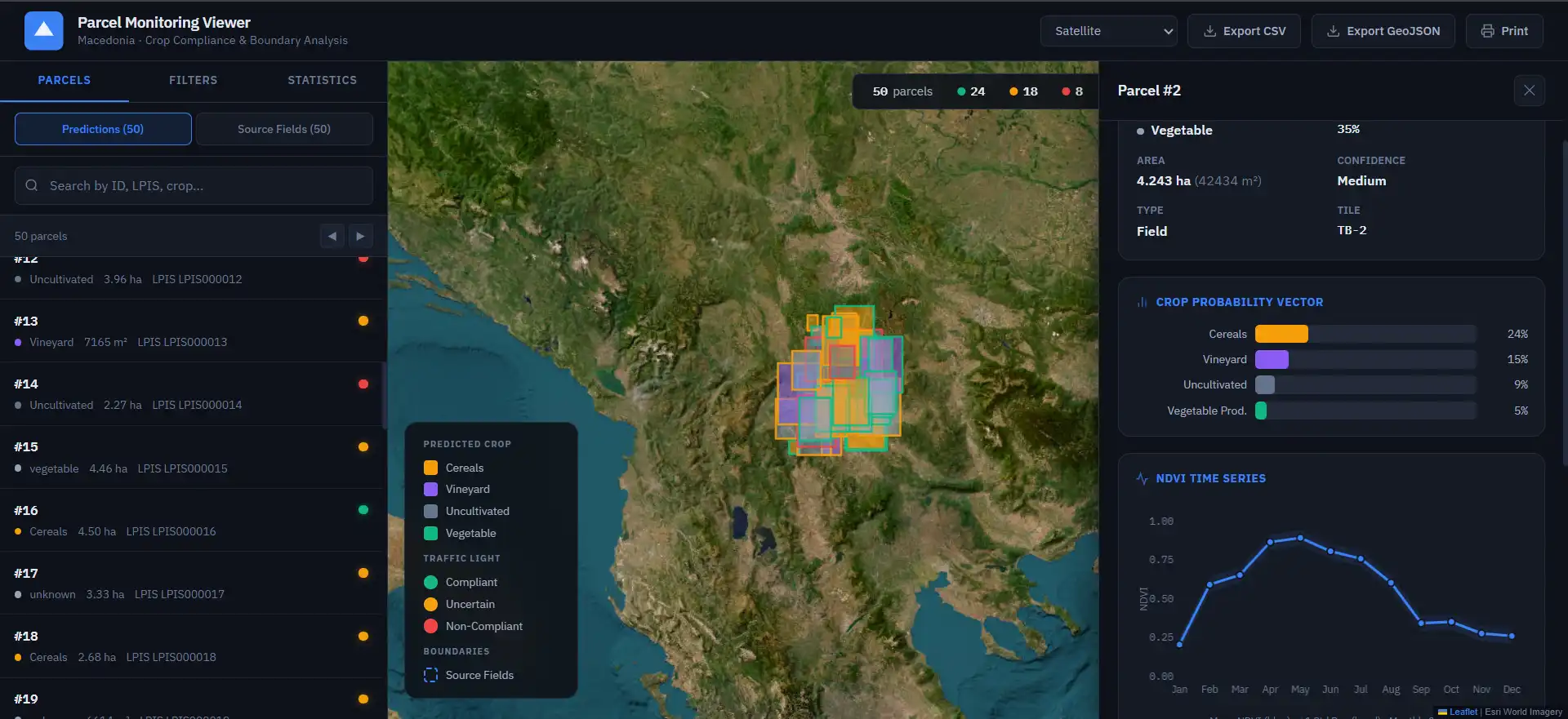Click the Non-Compliant traffic light legend dot

(430, 626)
